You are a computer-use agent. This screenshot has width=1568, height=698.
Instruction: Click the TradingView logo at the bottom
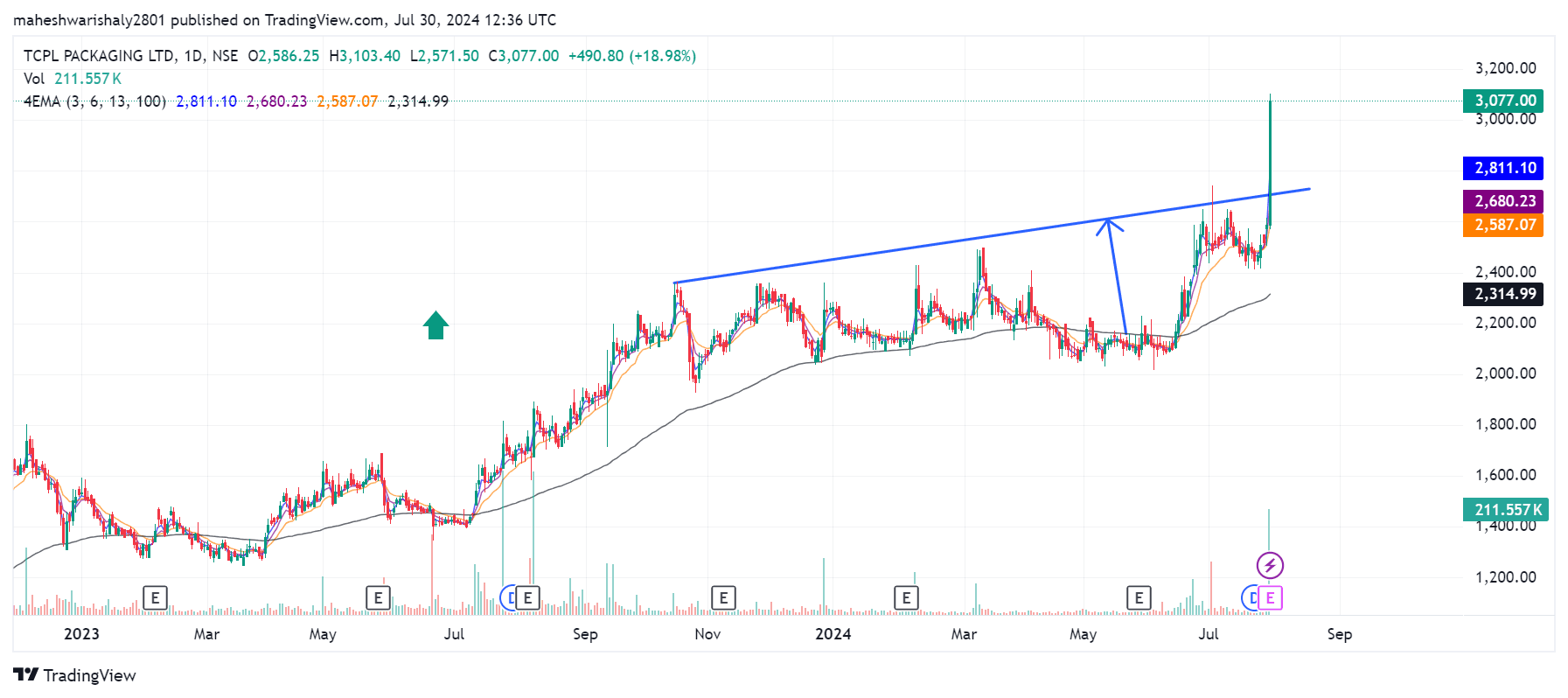coord(75,675)
